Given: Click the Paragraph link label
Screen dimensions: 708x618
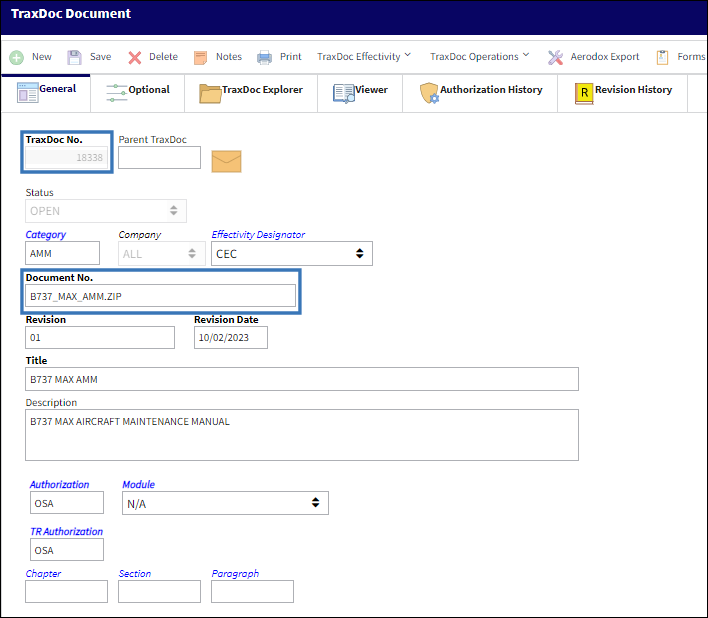Looking at the screenshot, I should [x=235, y=573].
